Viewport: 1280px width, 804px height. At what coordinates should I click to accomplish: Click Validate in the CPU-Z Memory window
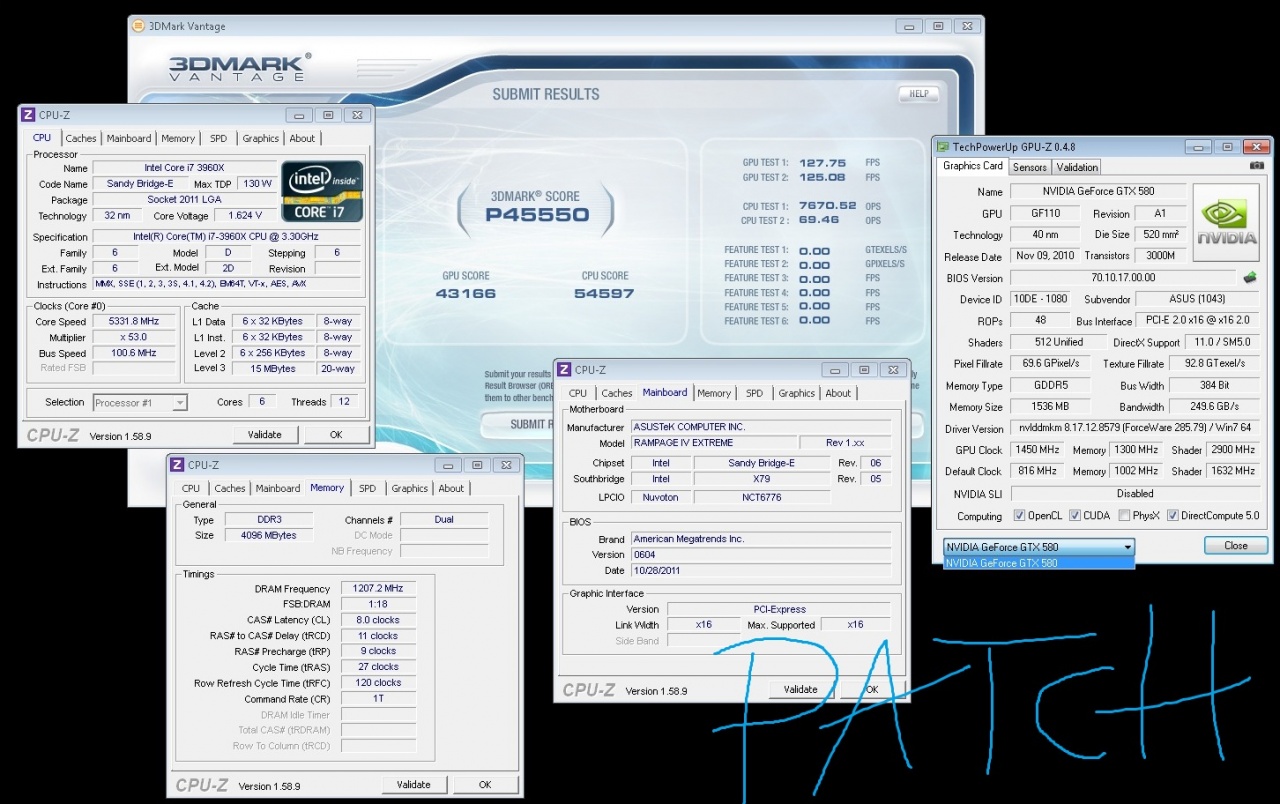pyautogui.click(x=413, y=785)
